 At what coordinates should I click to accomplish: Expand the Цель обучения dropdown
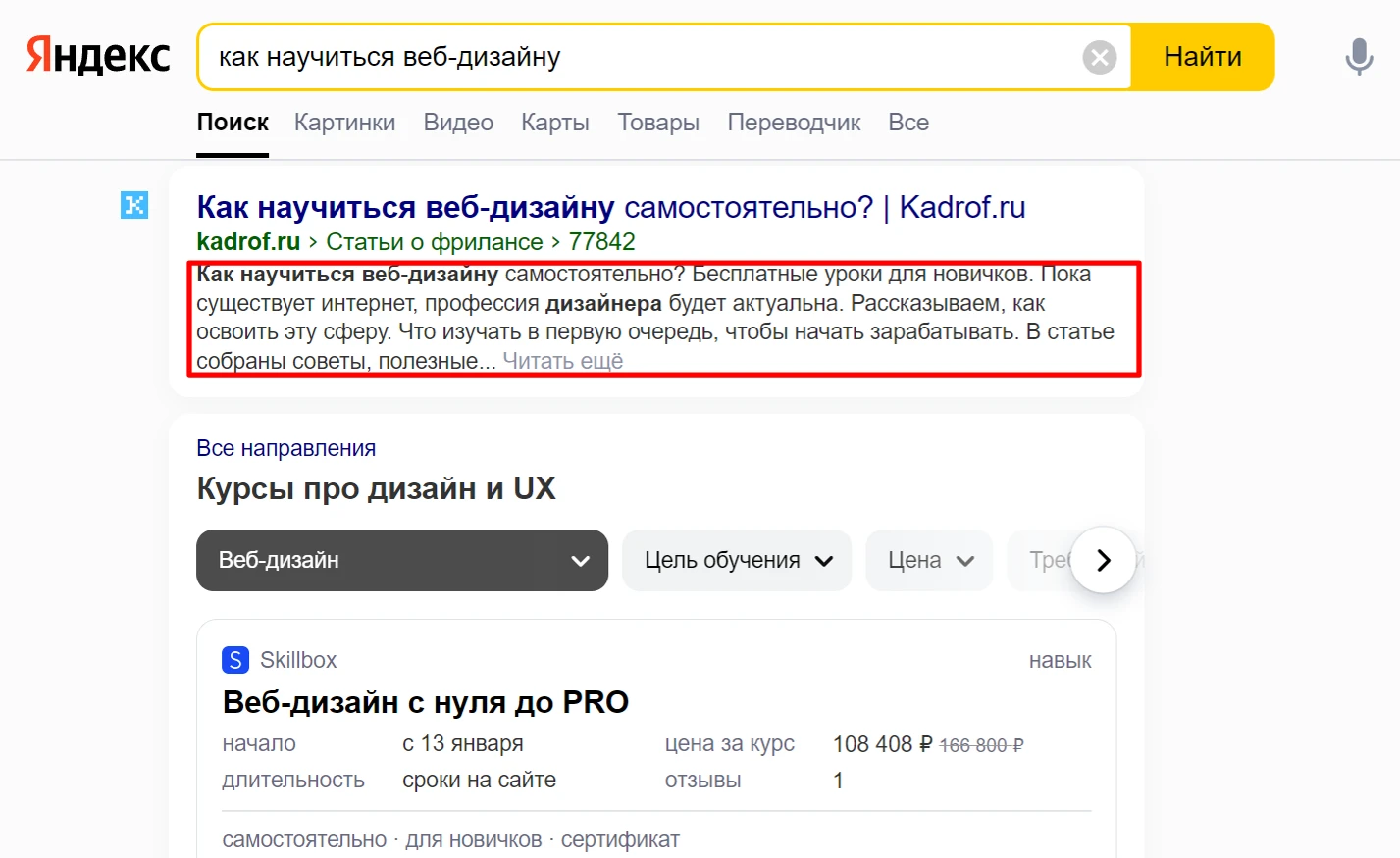click(736, 560)
